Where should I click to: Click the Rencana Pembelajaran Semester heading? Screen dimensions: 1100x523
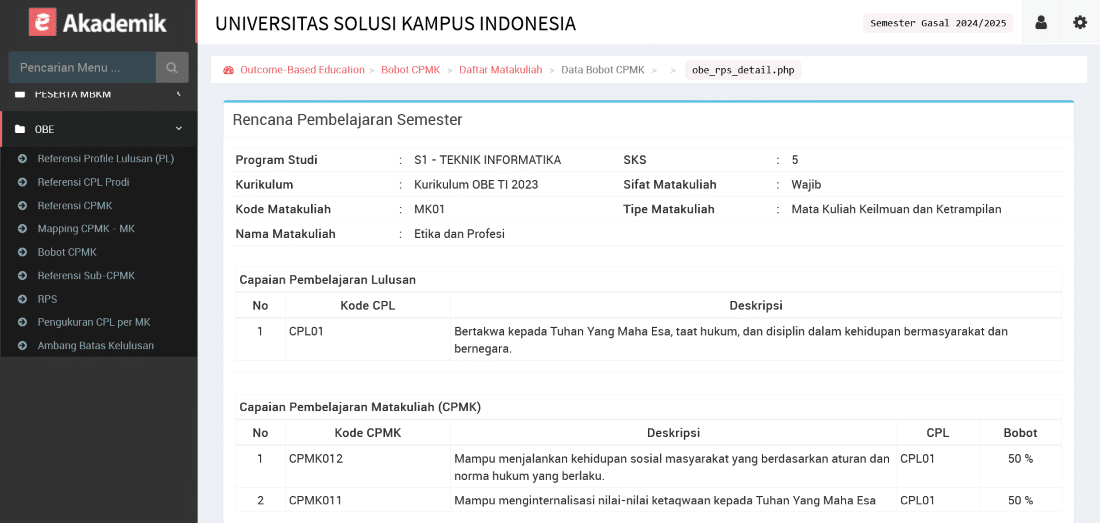click(x=347, y=120)
